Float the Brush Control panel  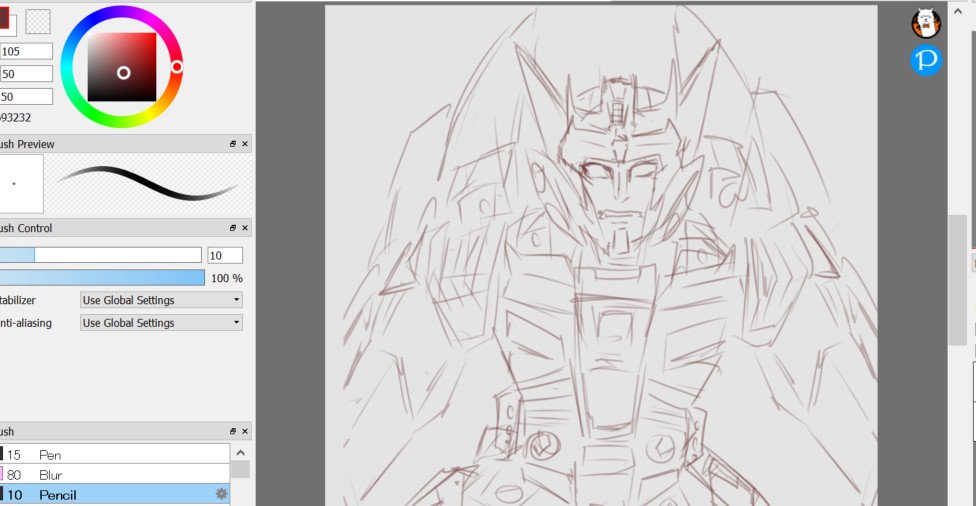233,228
